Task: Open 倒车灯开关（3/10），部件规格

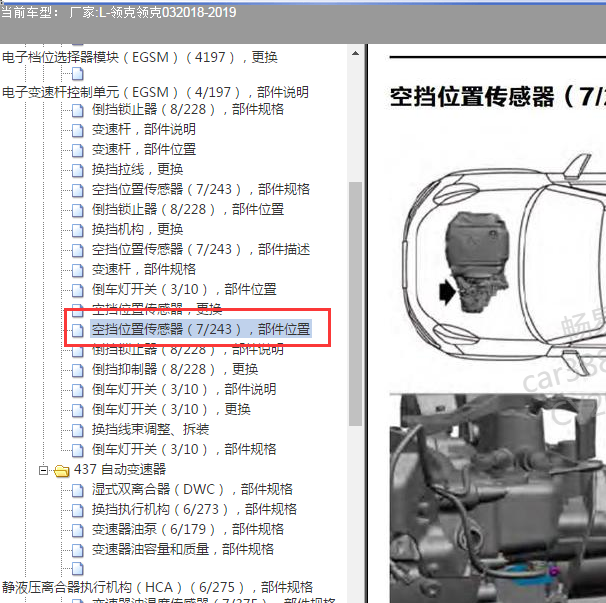Action: coord(184,450)
